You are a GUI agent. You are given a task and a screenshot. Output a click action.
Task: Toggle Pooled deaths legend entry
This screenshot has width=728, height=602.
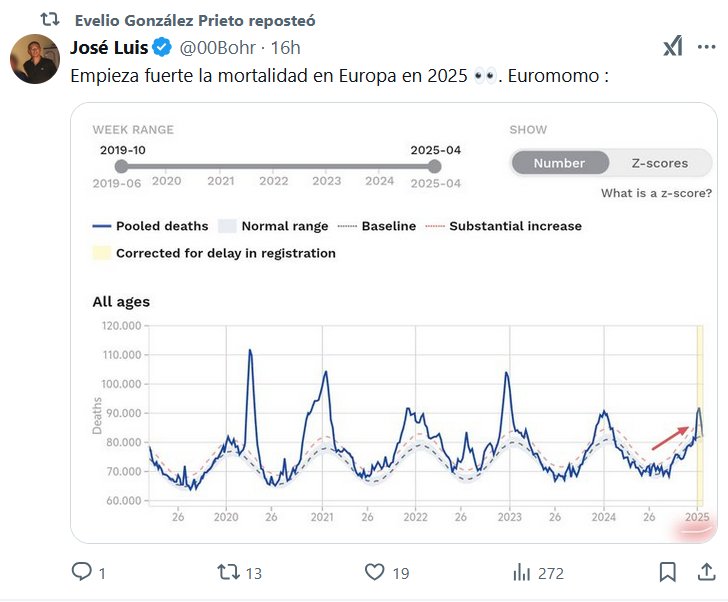[150, 226]
